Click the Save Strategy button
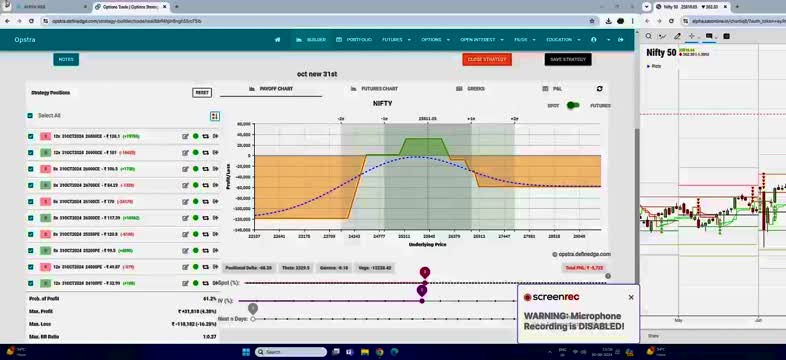 568,59
